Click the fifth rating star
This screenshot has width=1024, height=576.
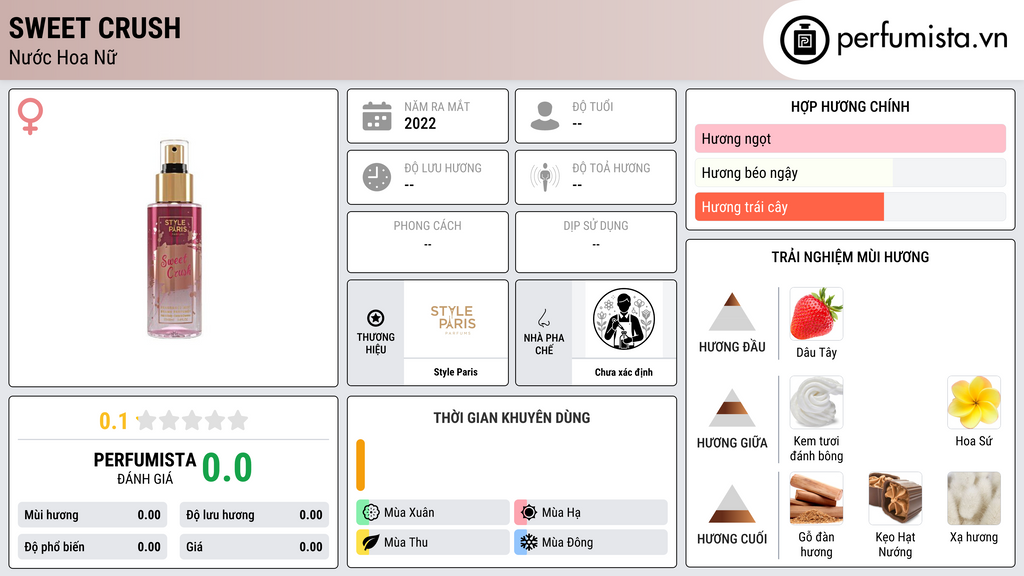coord(238,420)
